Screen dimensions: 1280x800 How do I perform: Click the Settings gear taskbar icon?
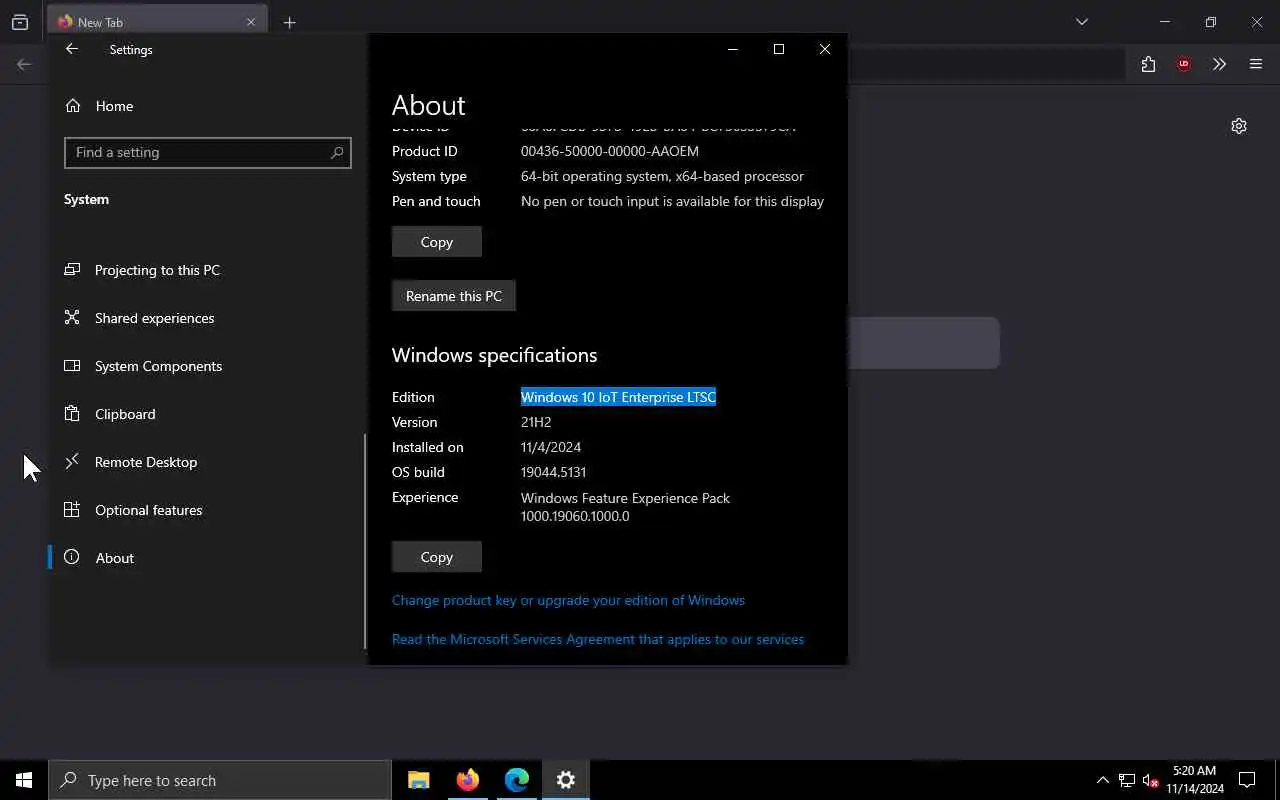pos(566,780)
